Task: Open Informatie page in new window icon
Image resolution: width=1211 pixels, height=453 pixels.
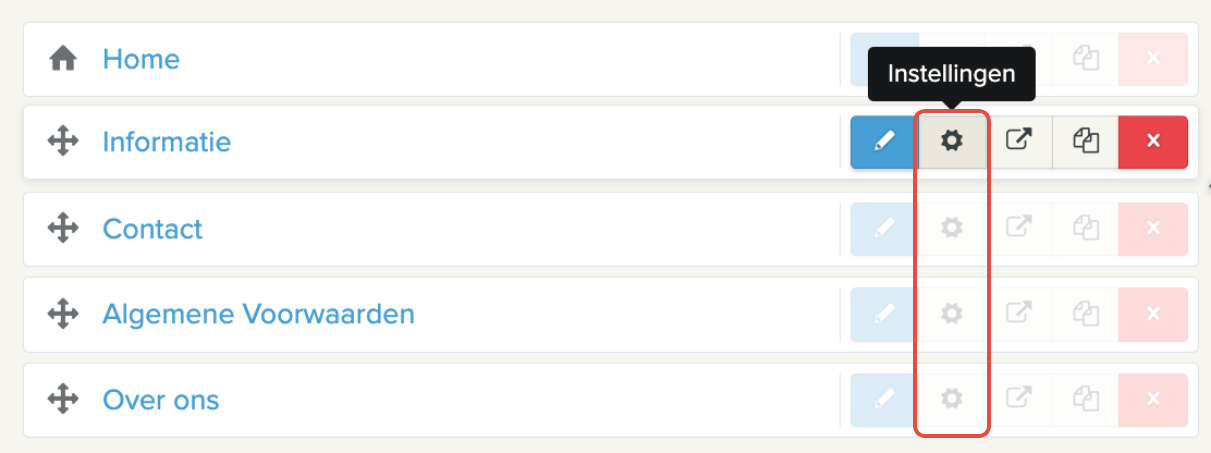Action: coord(1018,142)
